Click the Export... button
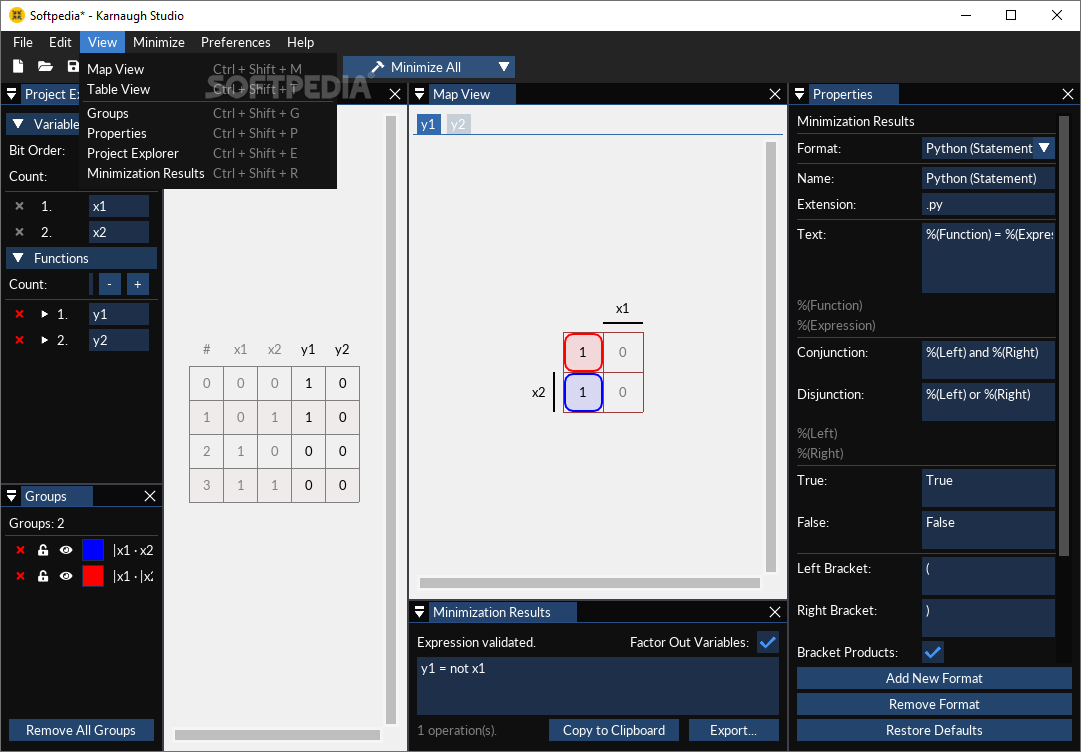Screen dimensions: 1081x752 click(x=734, y=731)
